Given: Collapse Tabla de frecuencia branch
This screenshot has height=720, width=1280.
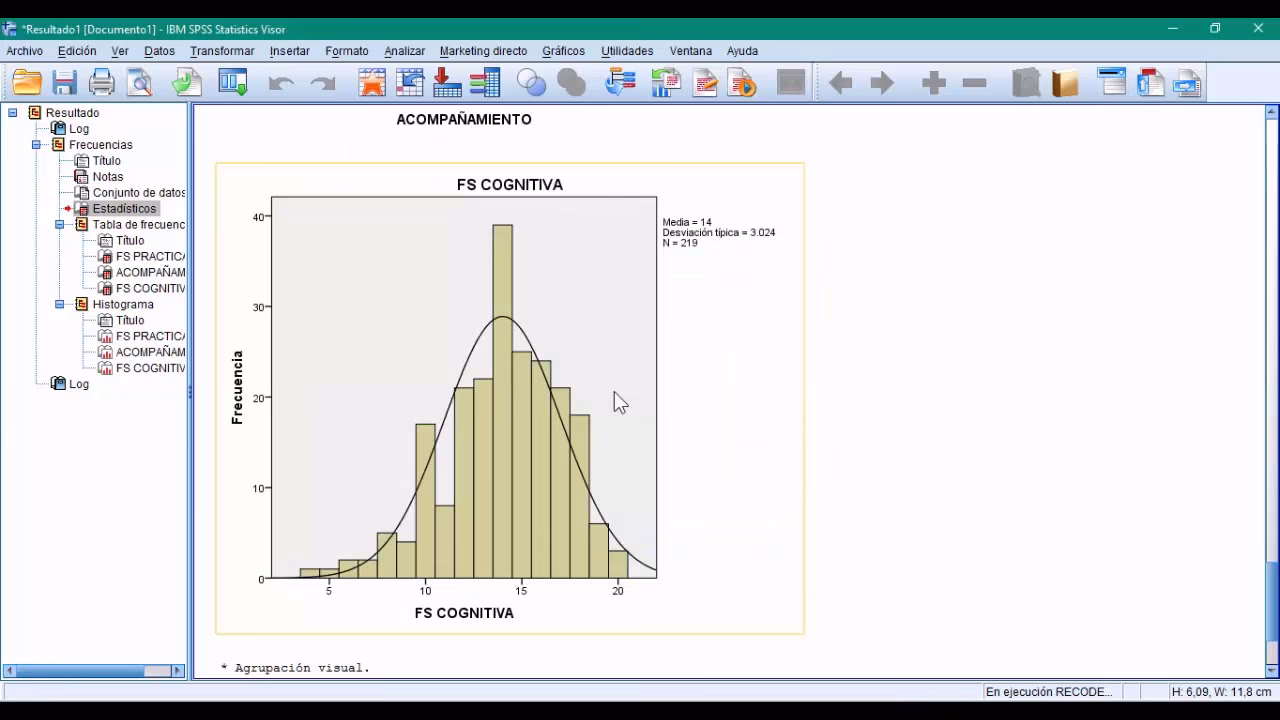Looking at the screenshot, I should click(60, 225).
